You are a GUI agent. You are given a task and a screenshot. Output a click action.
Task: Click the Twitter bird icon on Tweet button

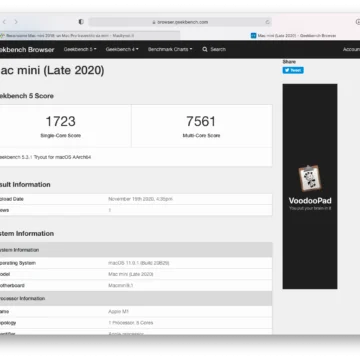point(287,70)
